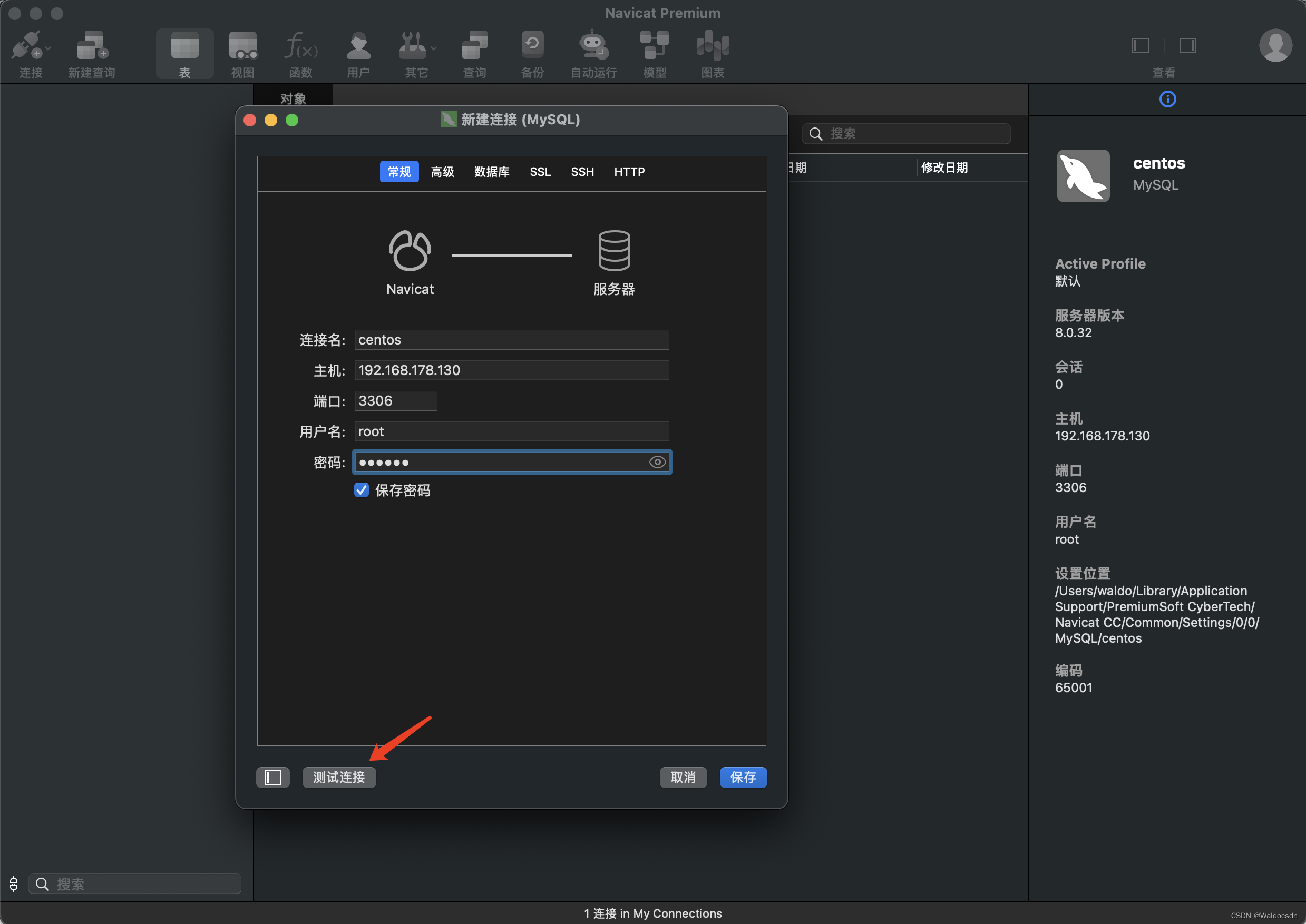Image resolution: width=1306 pixels, height=924 pixels.
Task: Uncheck the 保存密码 save password checkbox
Action: pos(362,490)
